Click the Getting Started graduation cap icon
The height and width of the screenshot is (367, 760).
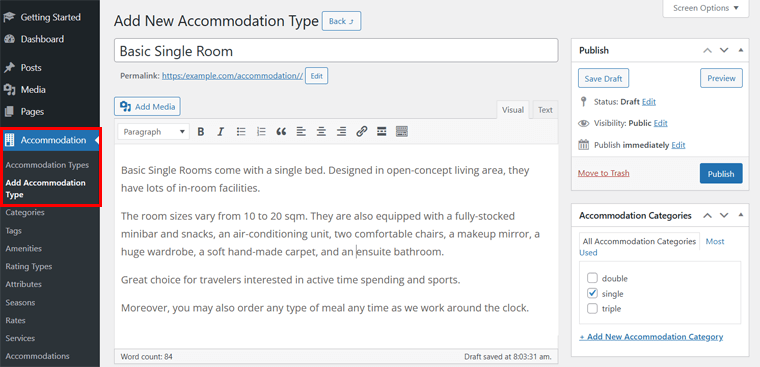(x=9, y=17)
